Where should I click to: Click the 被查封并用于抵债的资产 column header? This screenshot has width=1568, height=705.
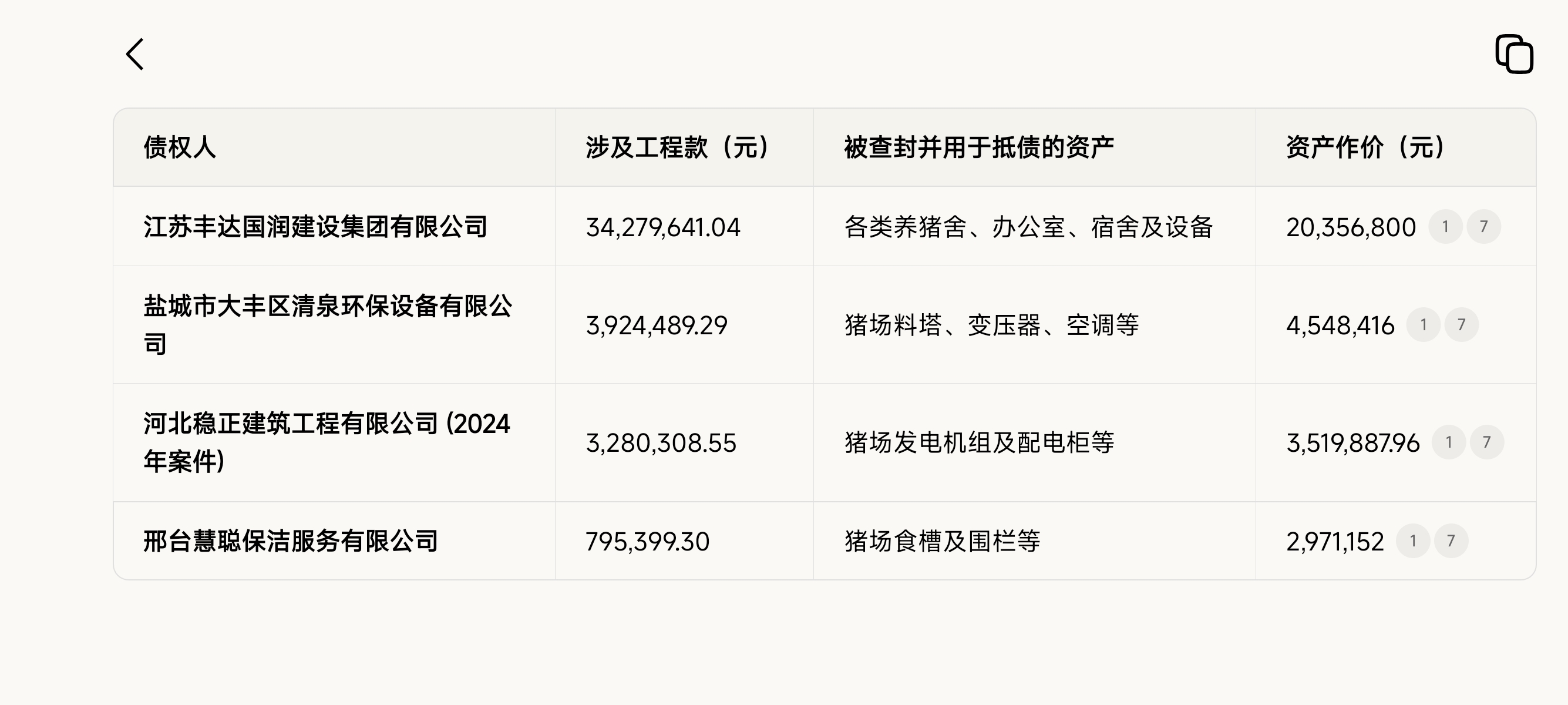tap(979, 147)
